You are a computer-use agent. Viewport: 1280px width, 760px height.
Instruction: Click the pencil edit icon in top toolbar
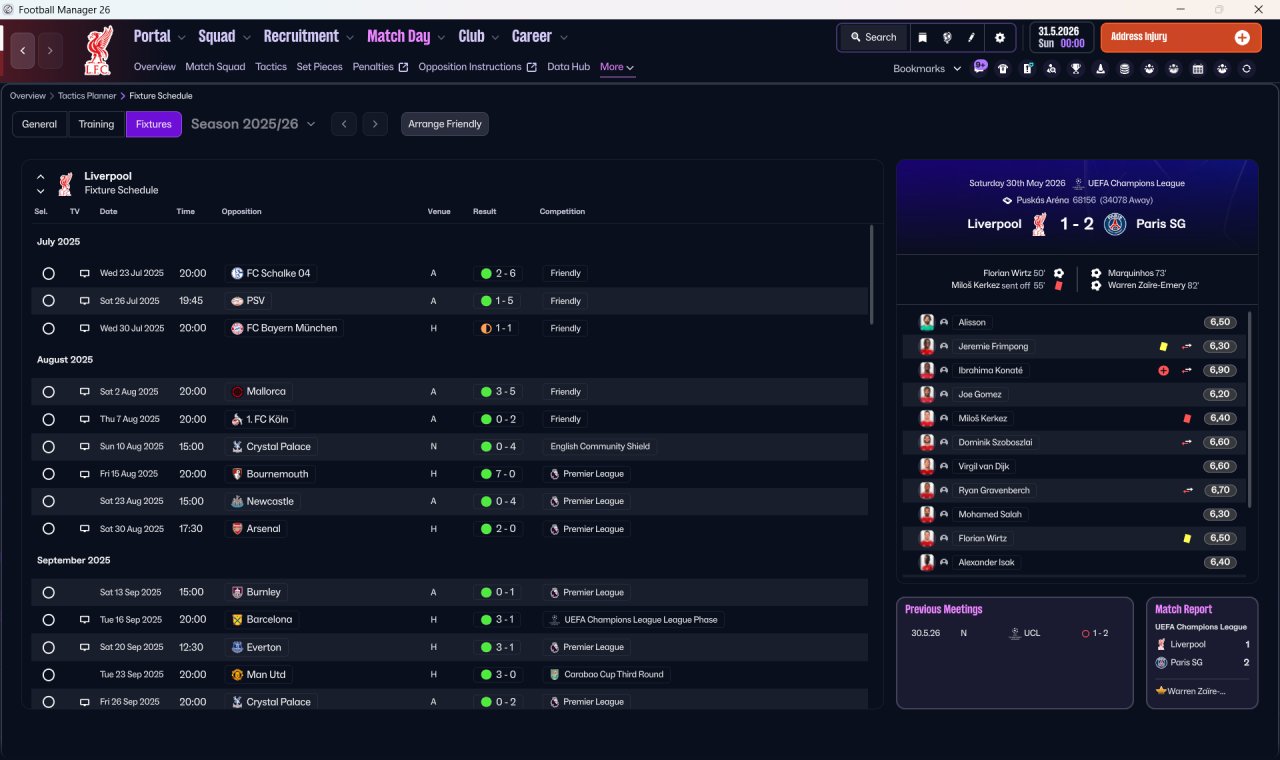tap(971, 37)
